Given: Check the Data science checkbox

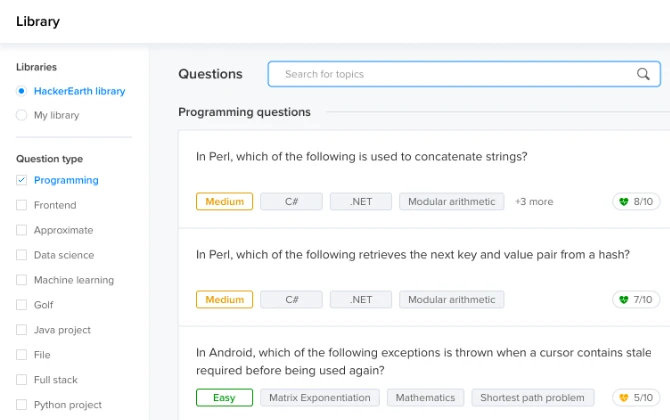Looking at the screenshot, I should (x=21, y=255).
